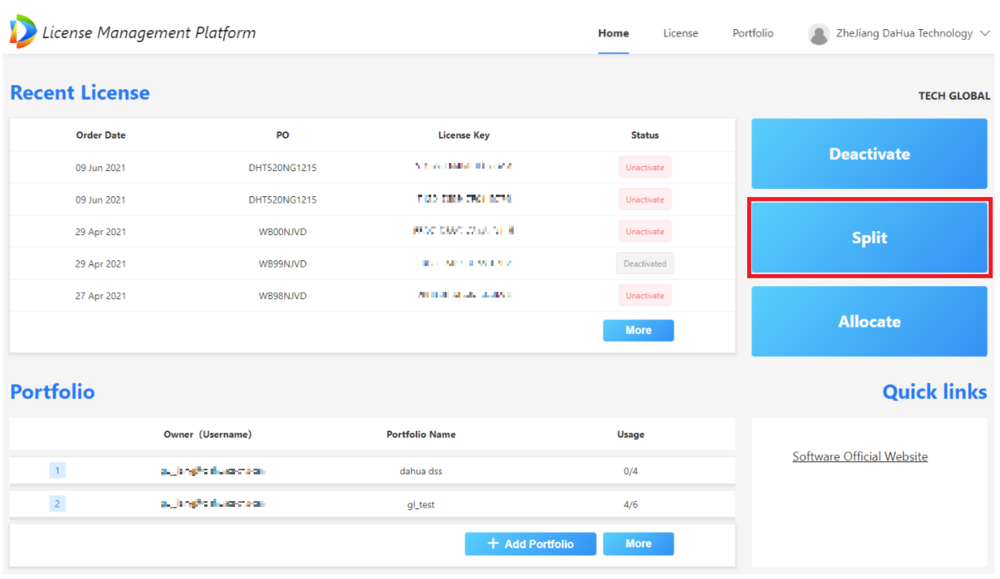This screenshot has height=579, width=1000.
Task: Click the Deactivated status badge for WB99NJVD
Action: [644, 263]
